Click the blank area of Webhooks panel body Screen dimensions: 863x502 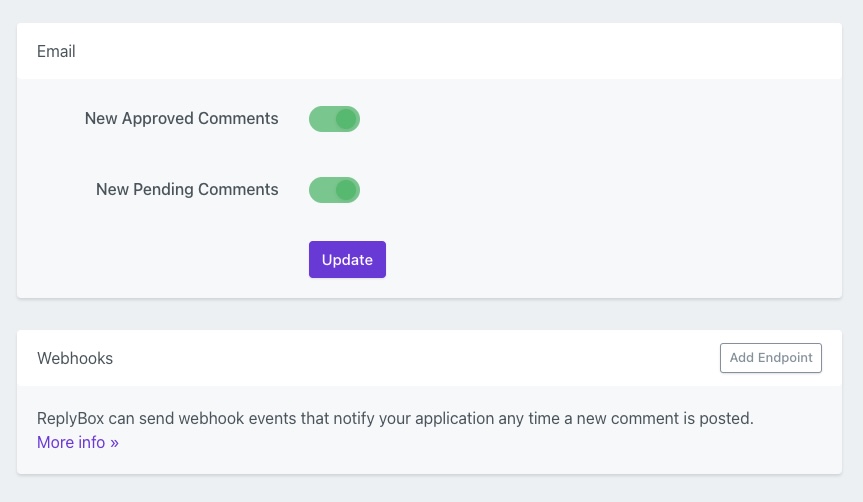pyautogui.click(x=500, y=448)
